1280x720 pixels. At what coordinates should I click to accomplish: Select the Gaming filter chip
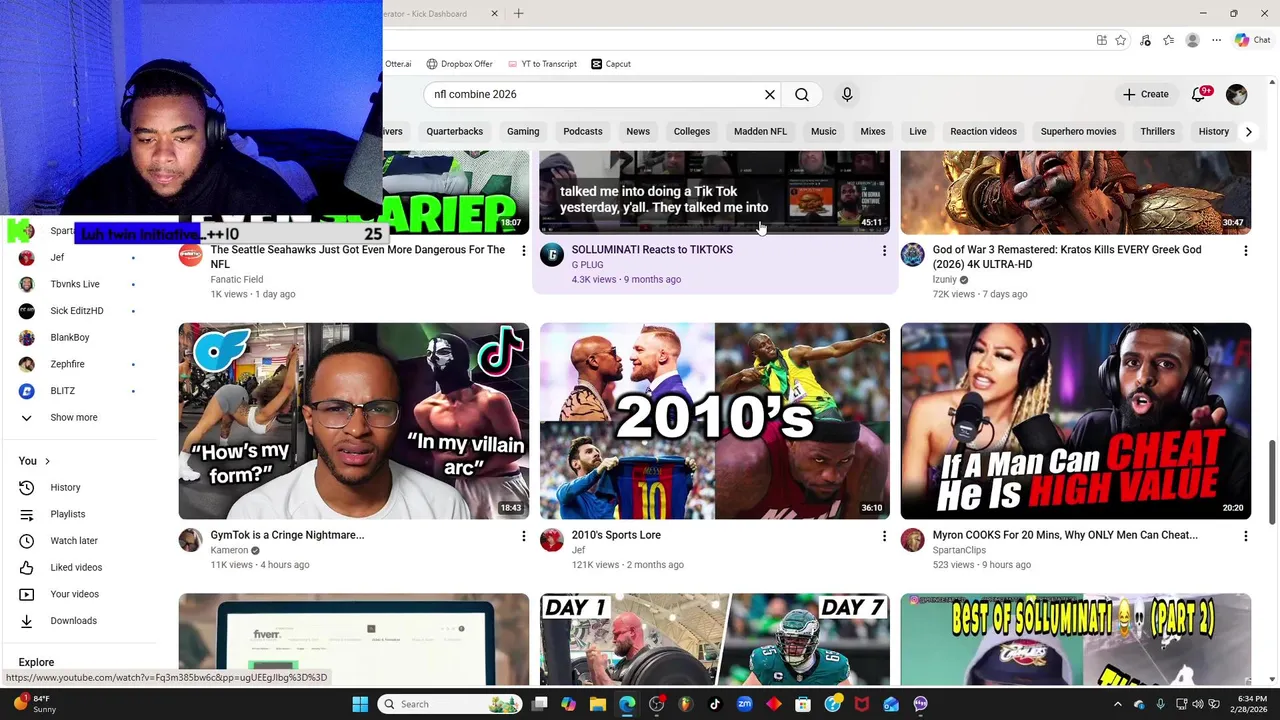point(523,131)
